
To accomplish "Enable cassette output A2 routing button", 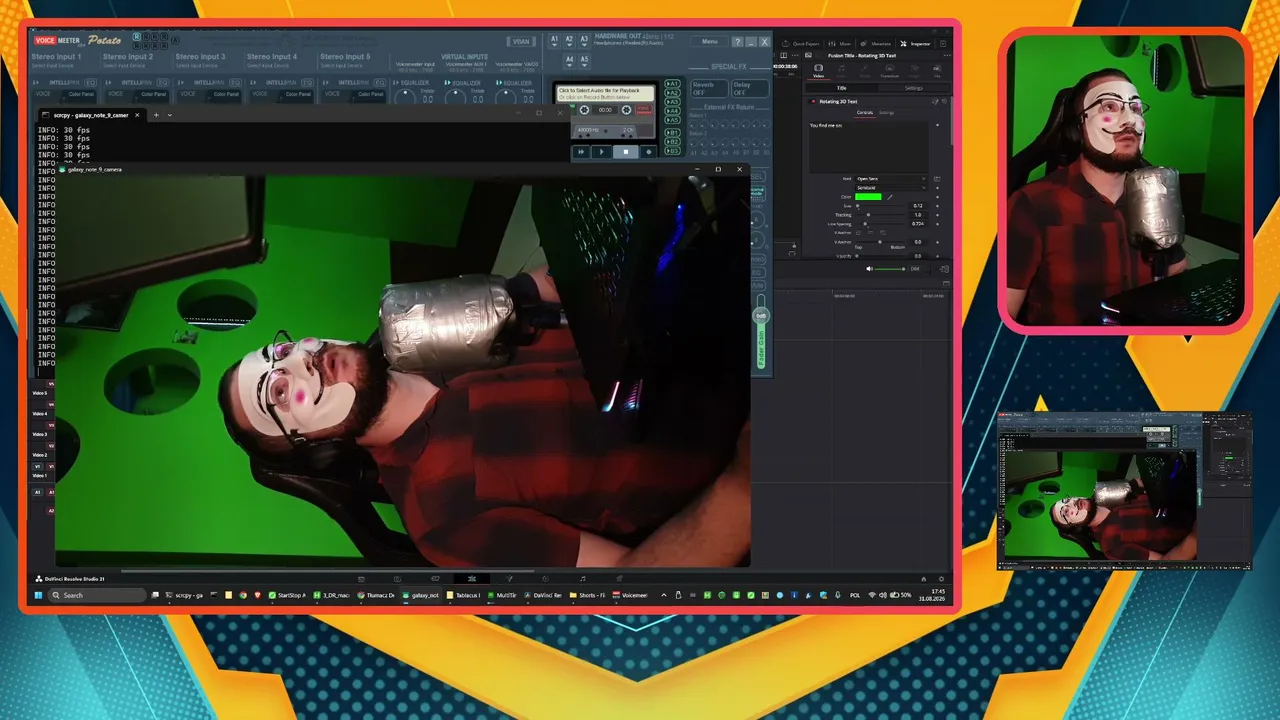I will coord(673,93).
